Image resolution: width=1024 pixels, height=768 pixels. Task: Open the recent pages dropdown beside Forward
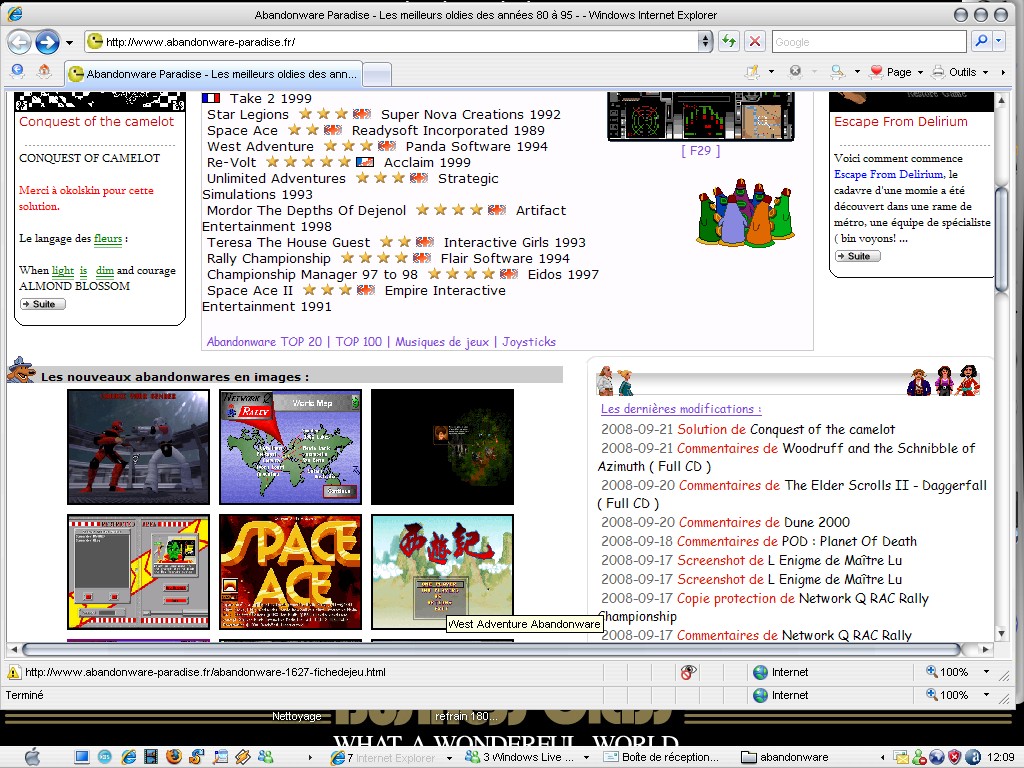pos(69,43)
